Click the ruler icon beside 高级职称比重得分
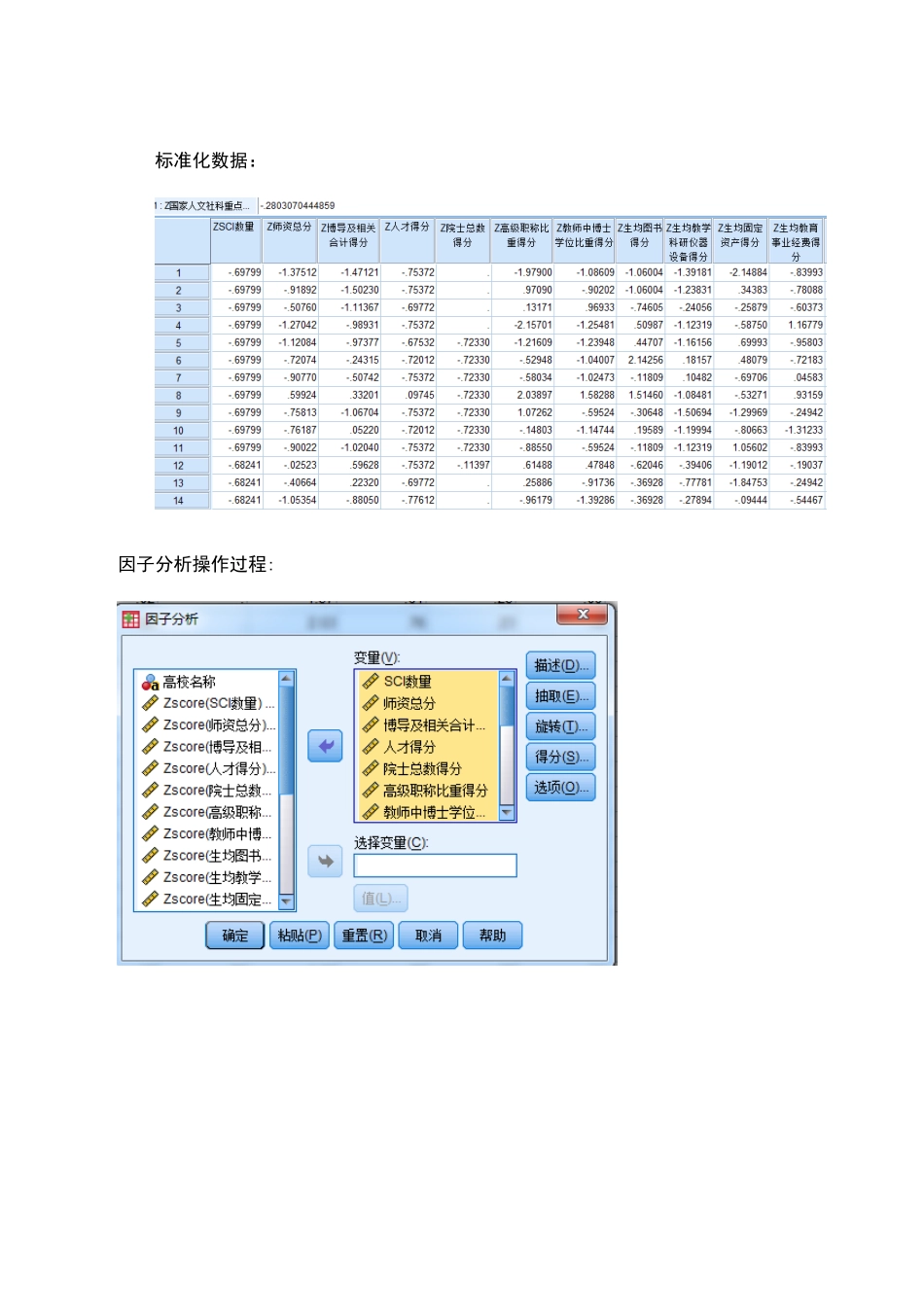 tap(371, 791)
